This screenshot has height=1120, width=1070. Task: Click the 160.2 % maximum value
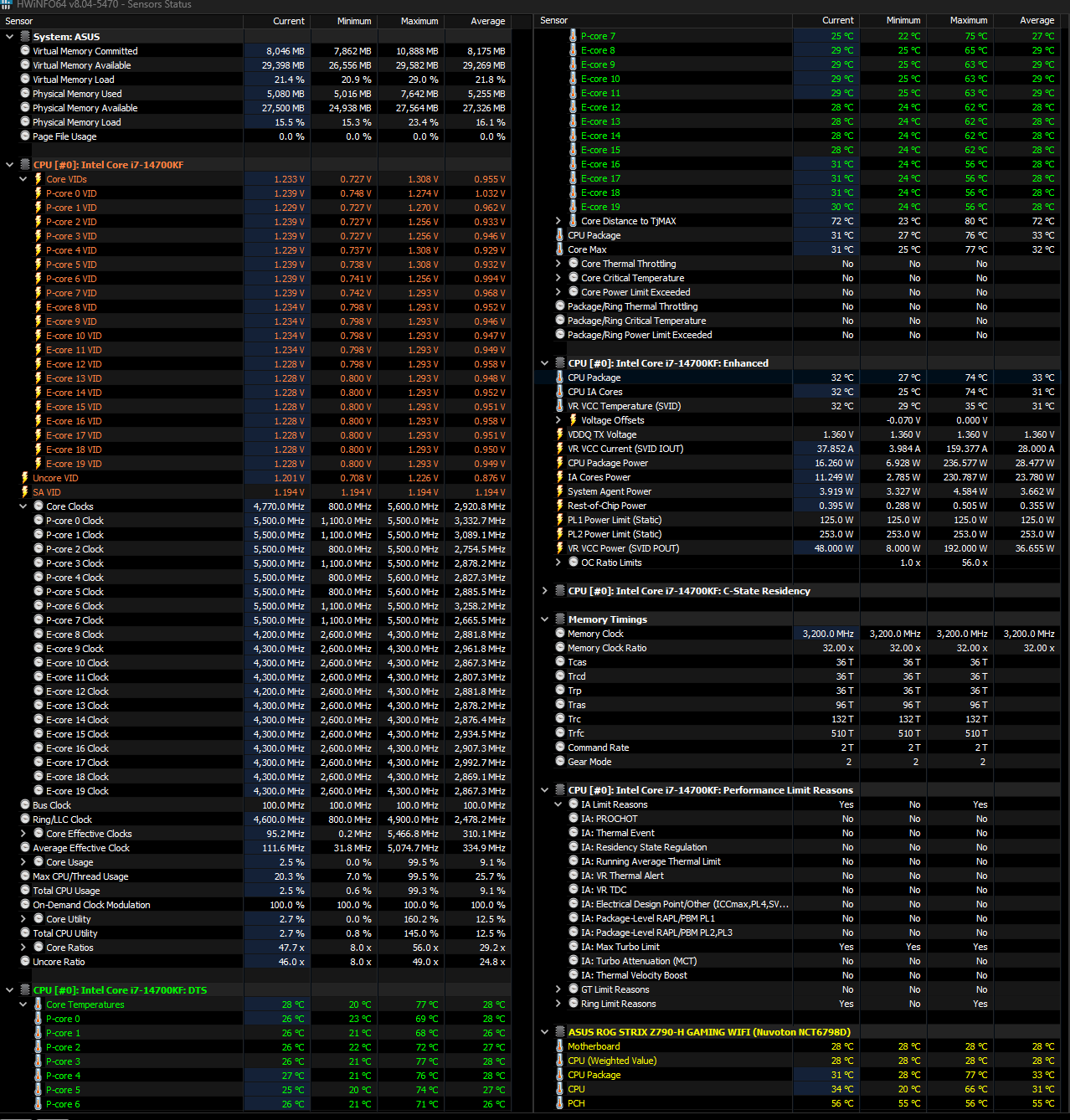pos(421,919)
